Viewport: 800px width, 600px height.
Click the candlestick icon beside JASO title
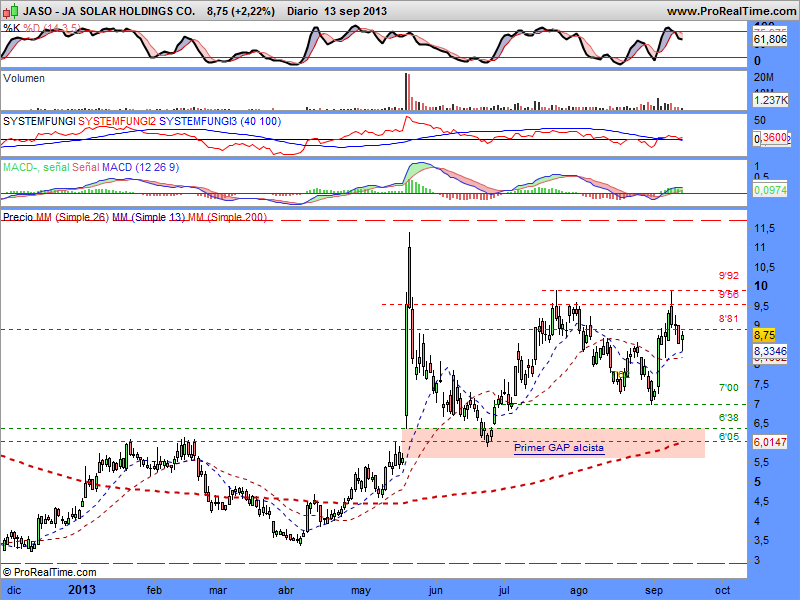(x=11, y=11)
